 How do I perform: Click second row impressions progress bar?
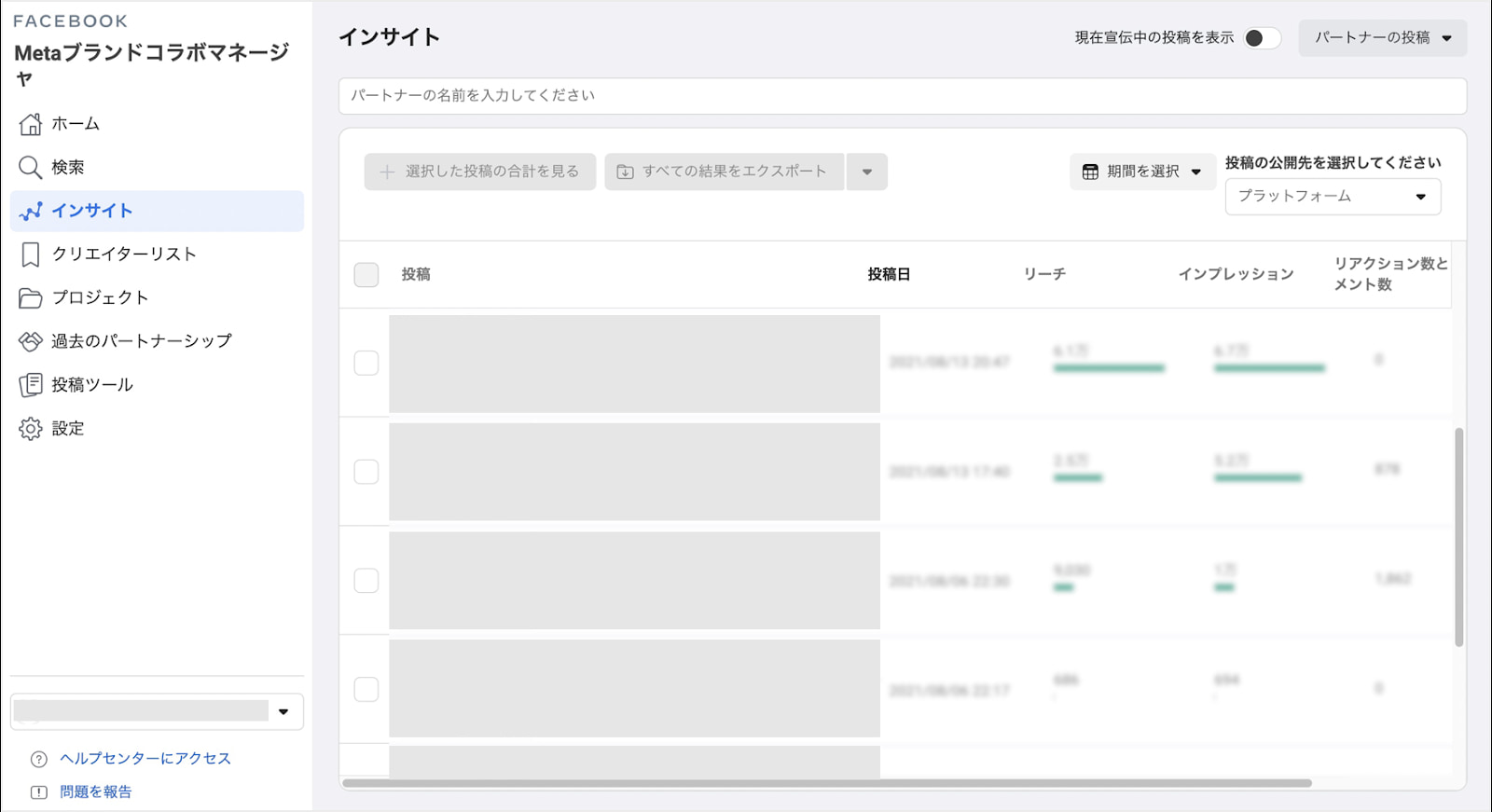(x=1258, y=478)
